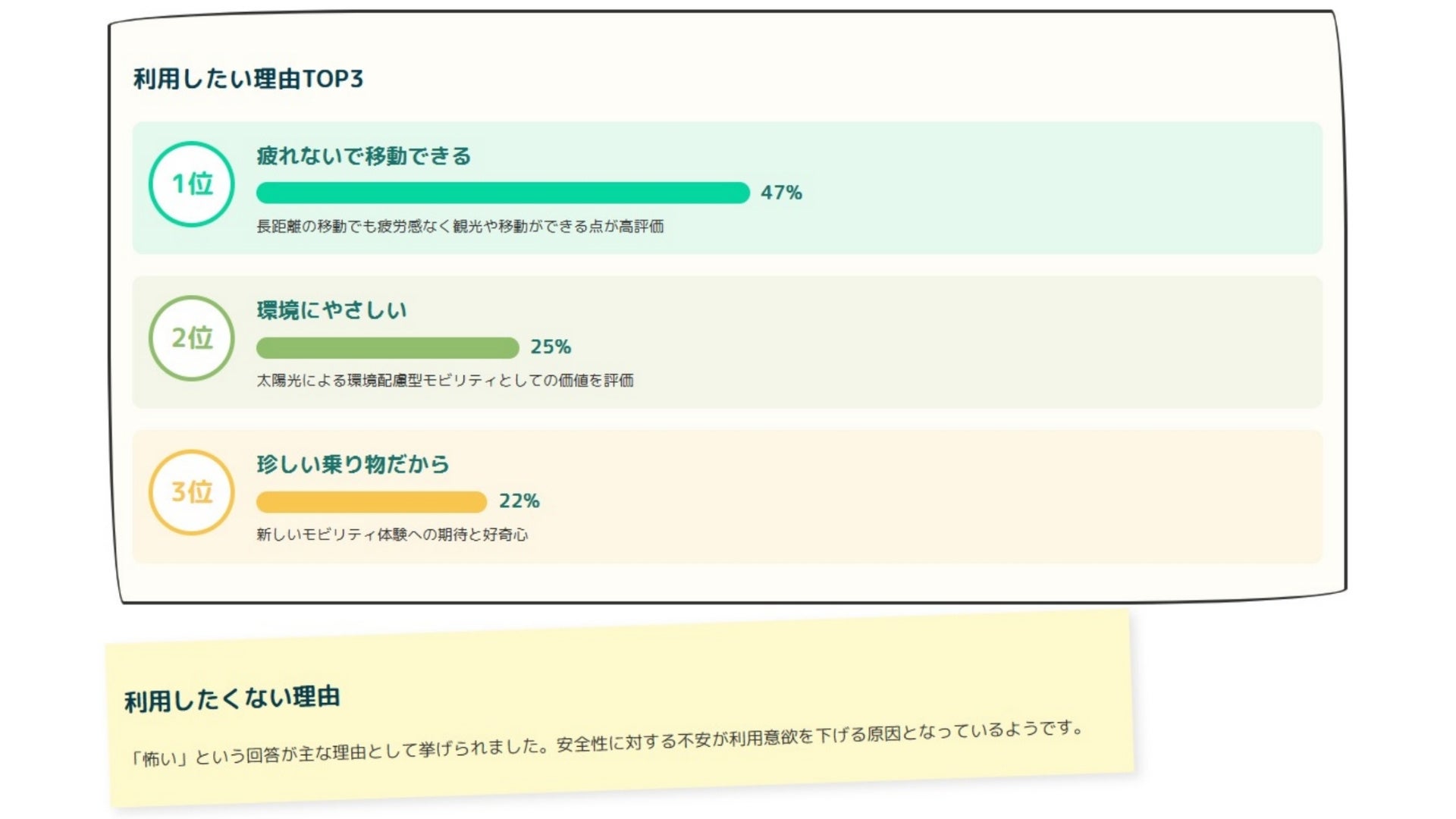1456x819 pixels.
Task: Click the 3位 rank circle badge
Action: (x=192, y=492)
